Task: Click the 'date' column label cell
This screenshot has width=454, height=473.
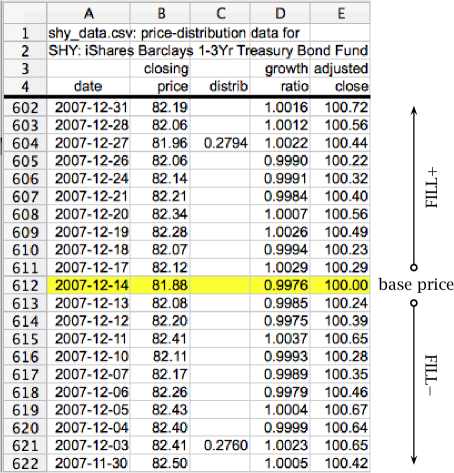Action: coord(88,86)
